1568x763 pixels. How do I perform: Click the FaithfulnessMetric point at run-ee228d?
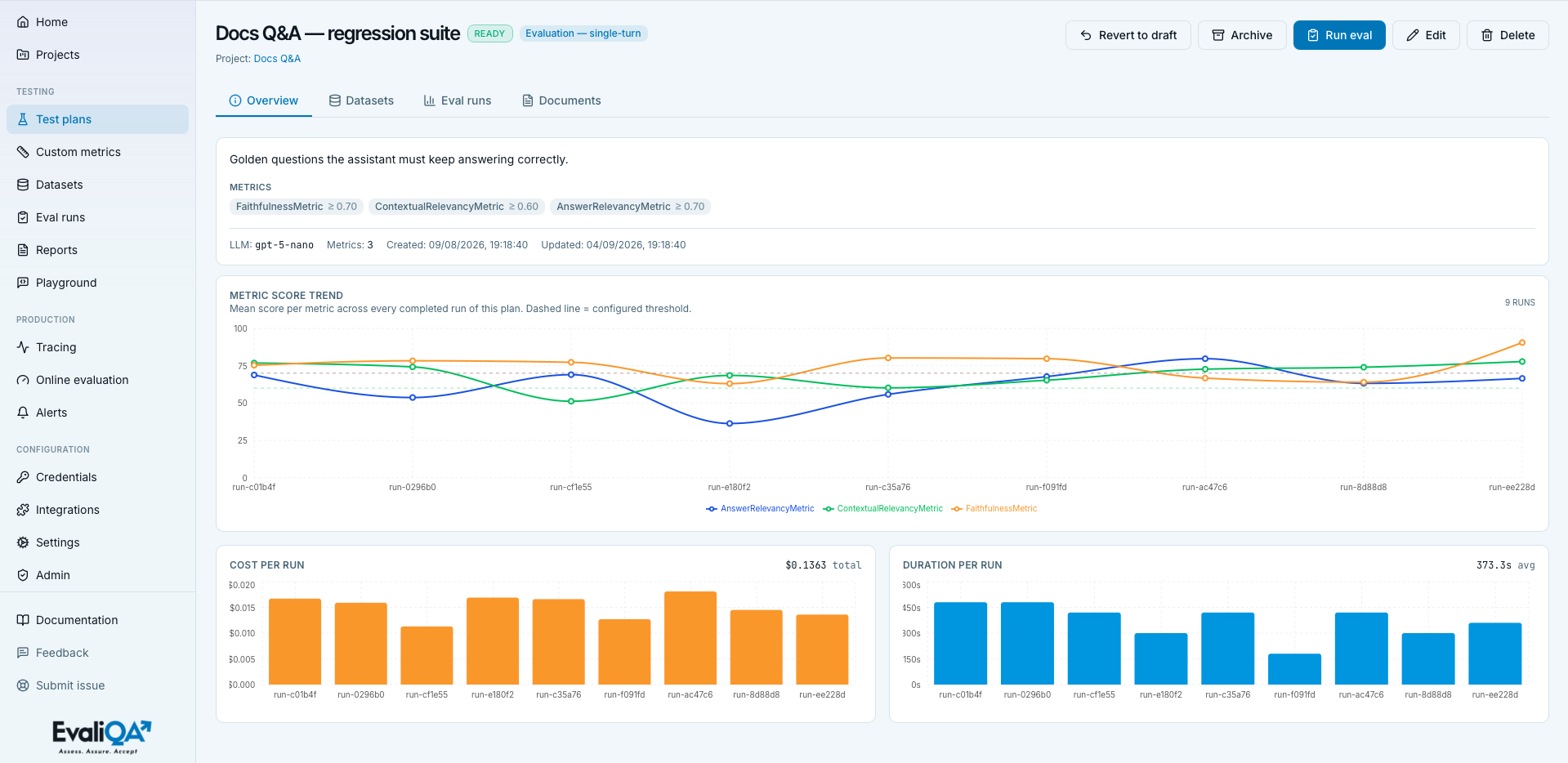[x=1521, y=343]
